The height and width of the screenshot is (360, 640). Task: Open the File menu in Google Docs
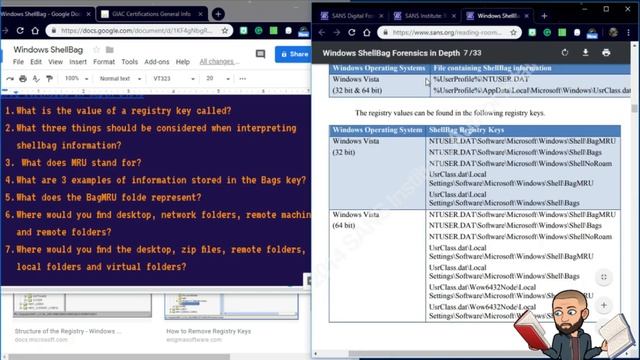[18, 62]
